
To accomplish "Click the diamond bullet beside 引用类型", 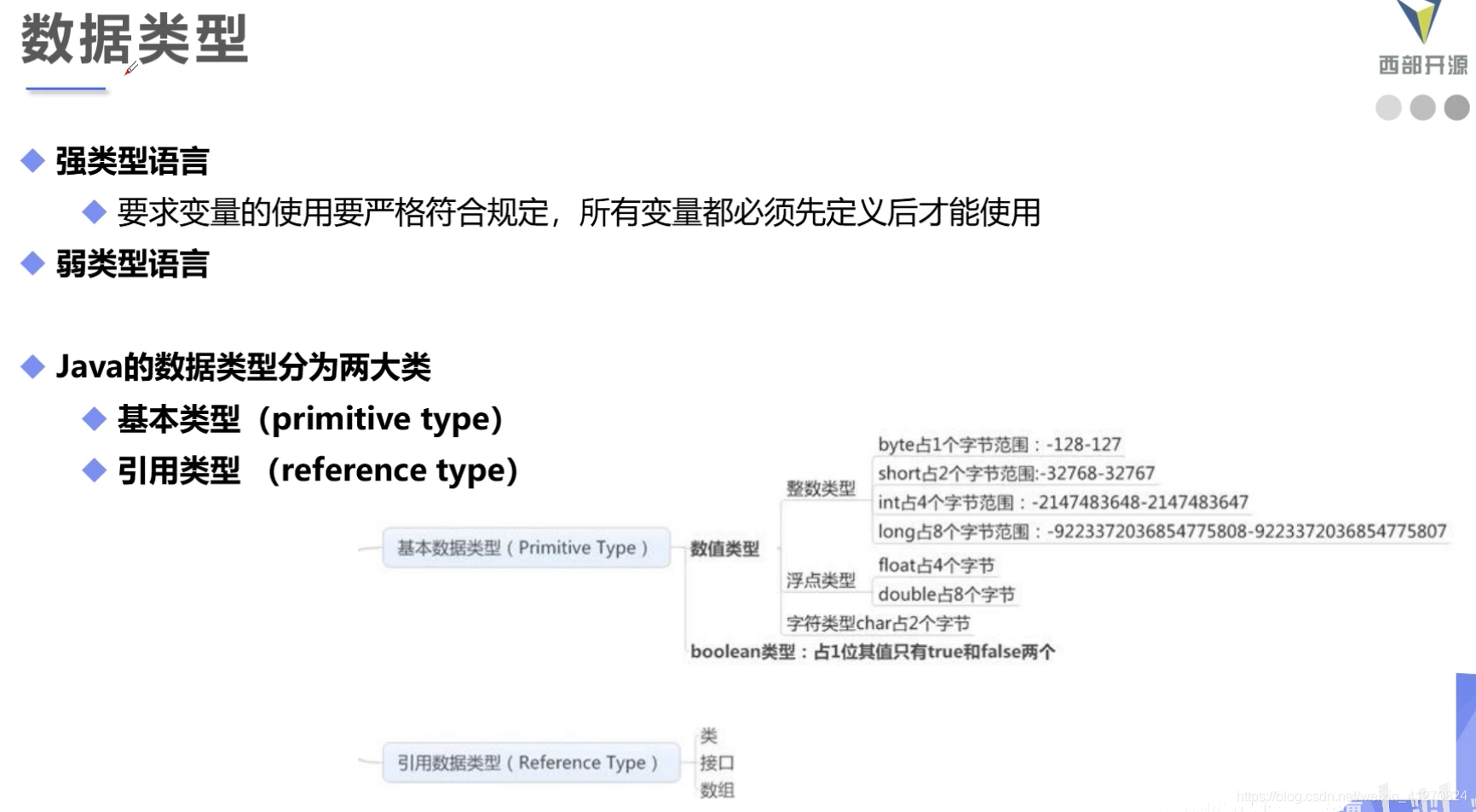I will pos(94,469).
